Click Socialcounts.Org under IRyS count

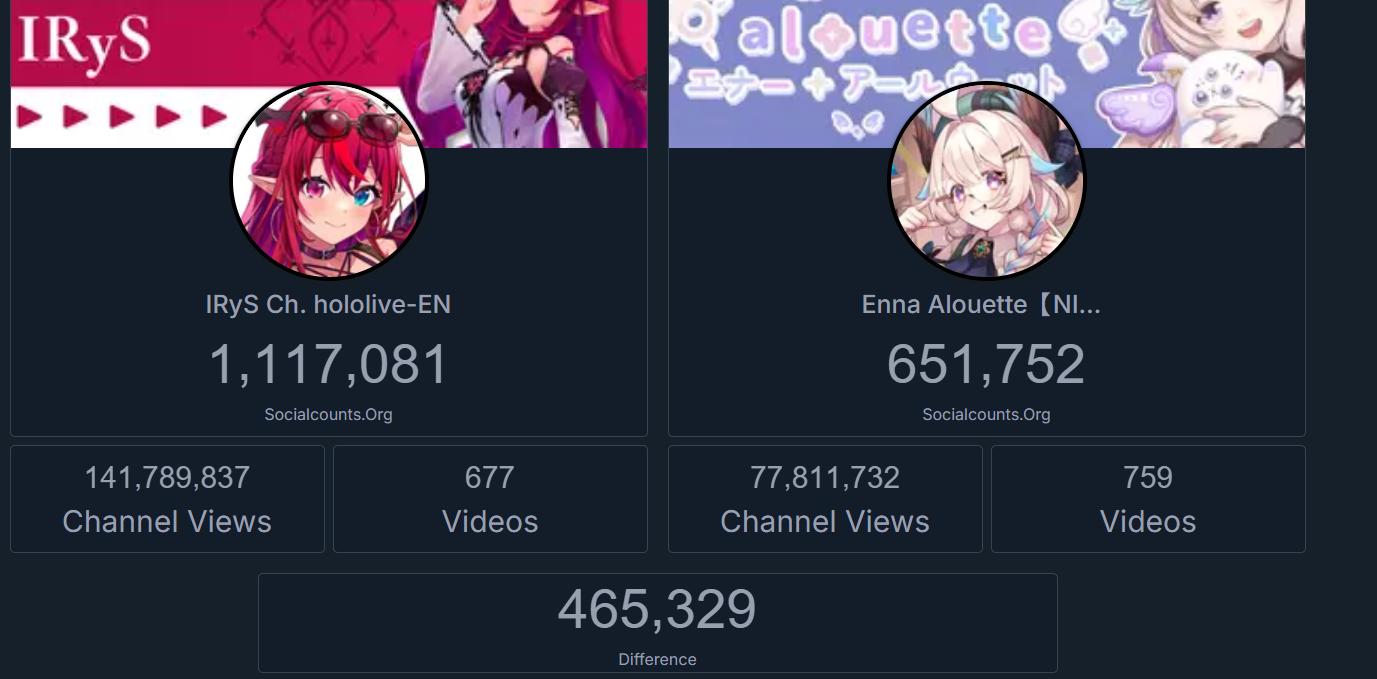tap(329, 414)
